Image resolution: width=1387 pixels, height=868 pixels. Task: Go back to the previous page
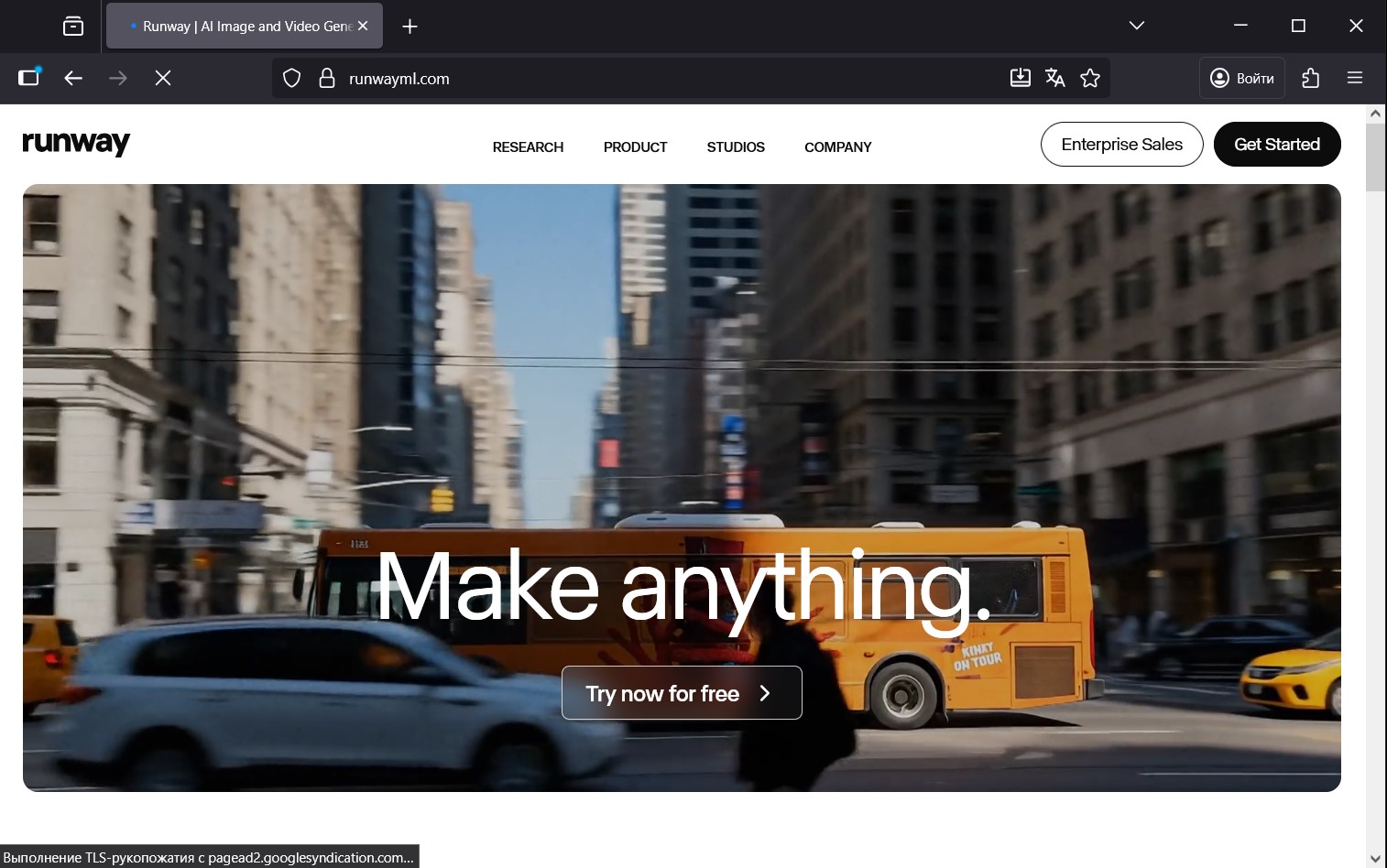pyautogui.click(x=73, y=78)
